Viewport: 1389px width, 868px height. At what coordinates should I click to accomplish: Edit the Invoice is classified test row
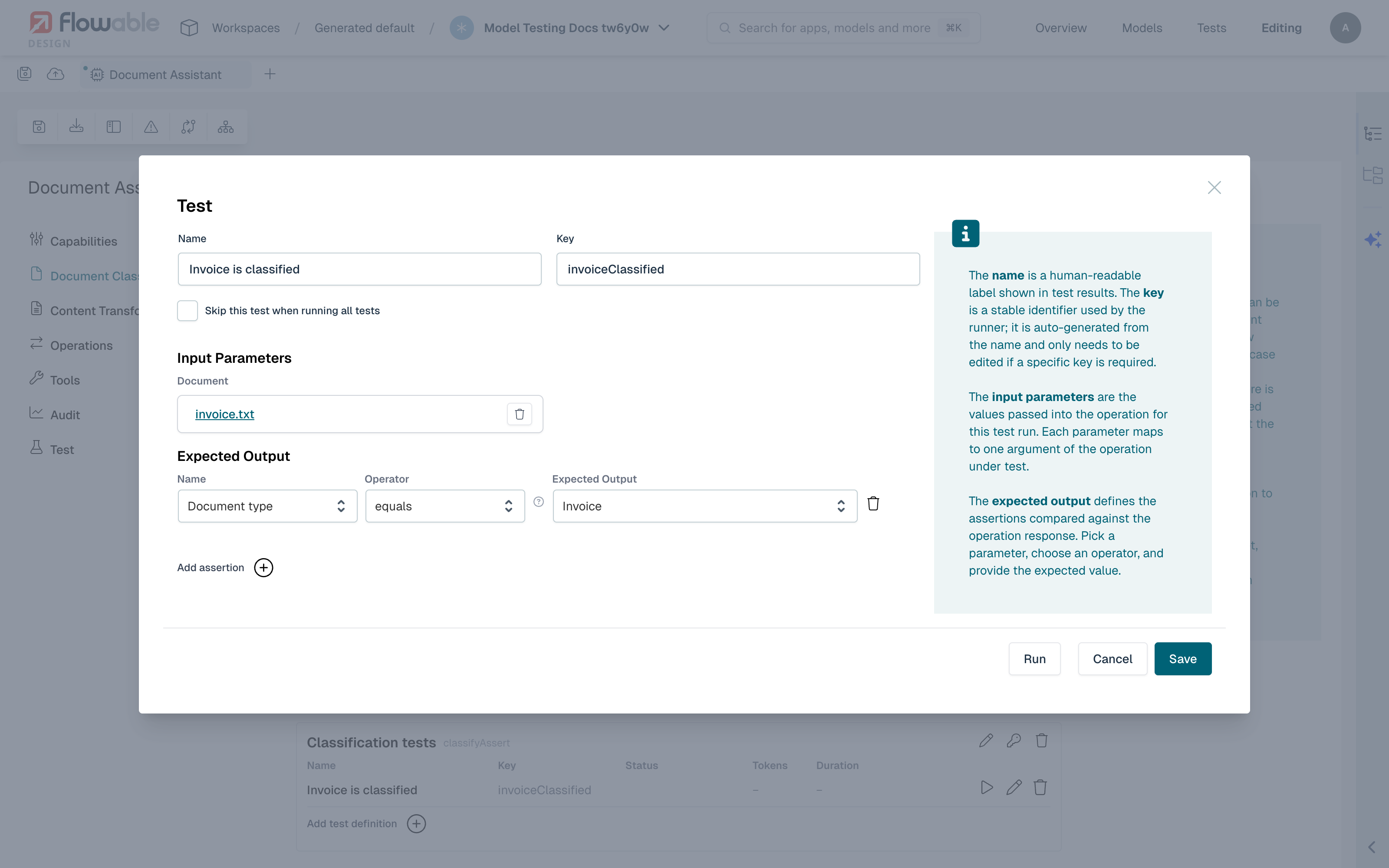pos(1014,788)
